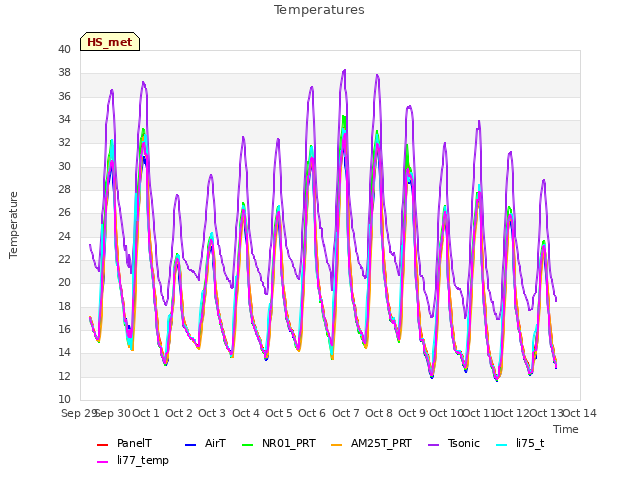Click the Oct 3 x-axis tick label
This screenshot has height=480, width=640.
(212, 413)
